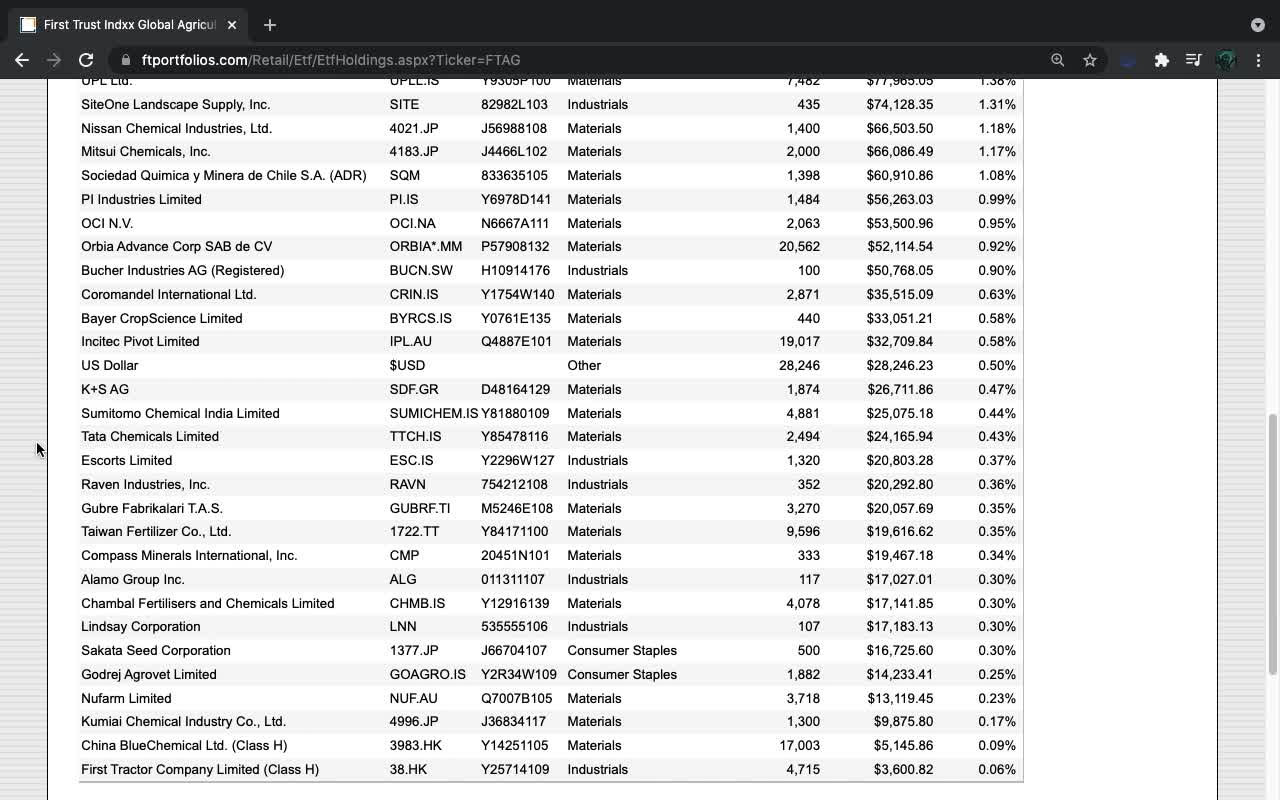Viewport: 1280px width, 800px height.
Task: Click the blue circular extension icon
Action: point(1128,60)
